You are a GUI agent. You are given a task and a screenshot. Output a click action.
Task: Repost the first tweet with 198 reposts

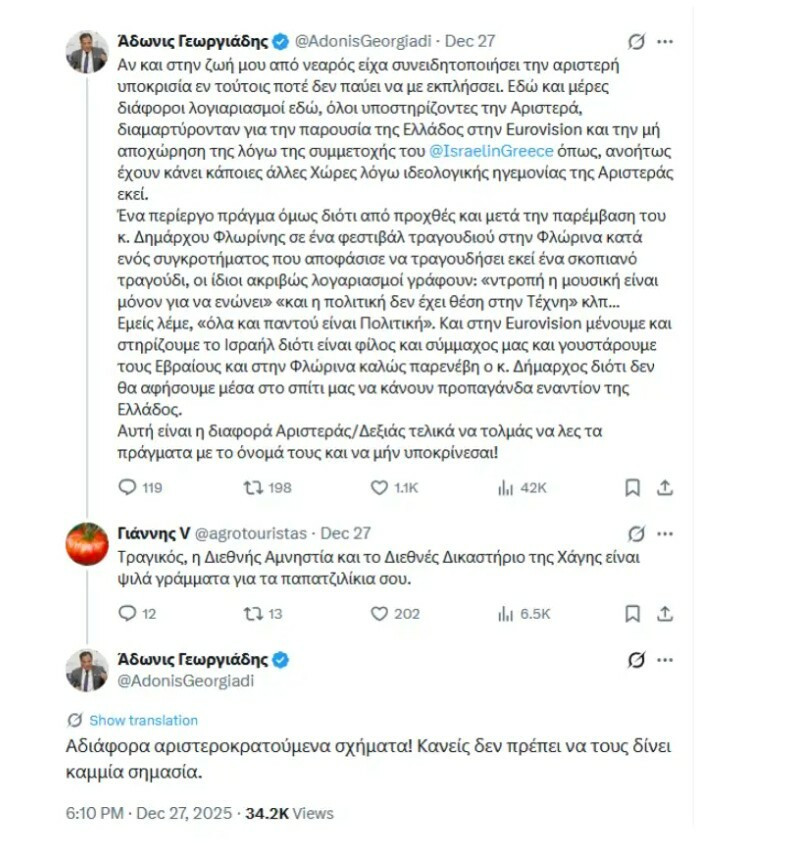point(254,488)
